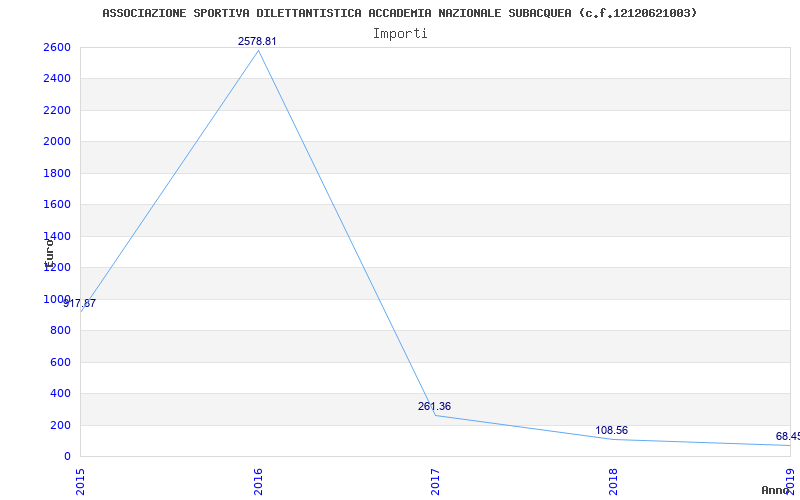The width and height of the screenshot is (800, 500).
Task: Click the 0 y-axis tick label
Action: (67, 456)
